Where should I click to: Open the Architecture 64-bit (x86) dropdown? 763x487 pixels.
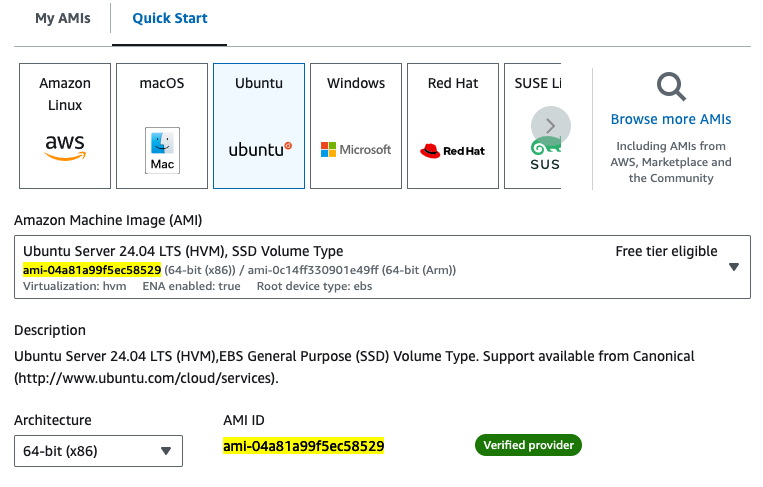click(x=98, y=451)
